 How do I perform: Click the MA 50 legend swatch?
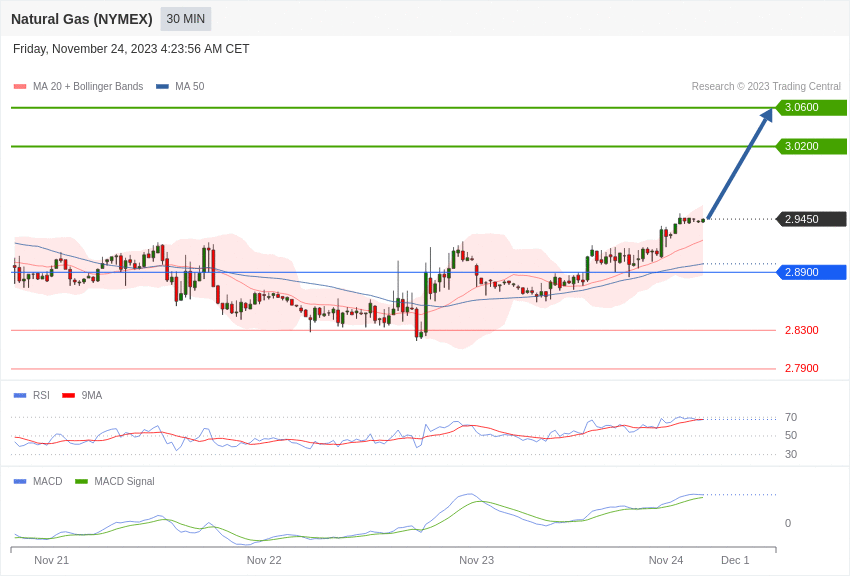(x=162, y=87)
